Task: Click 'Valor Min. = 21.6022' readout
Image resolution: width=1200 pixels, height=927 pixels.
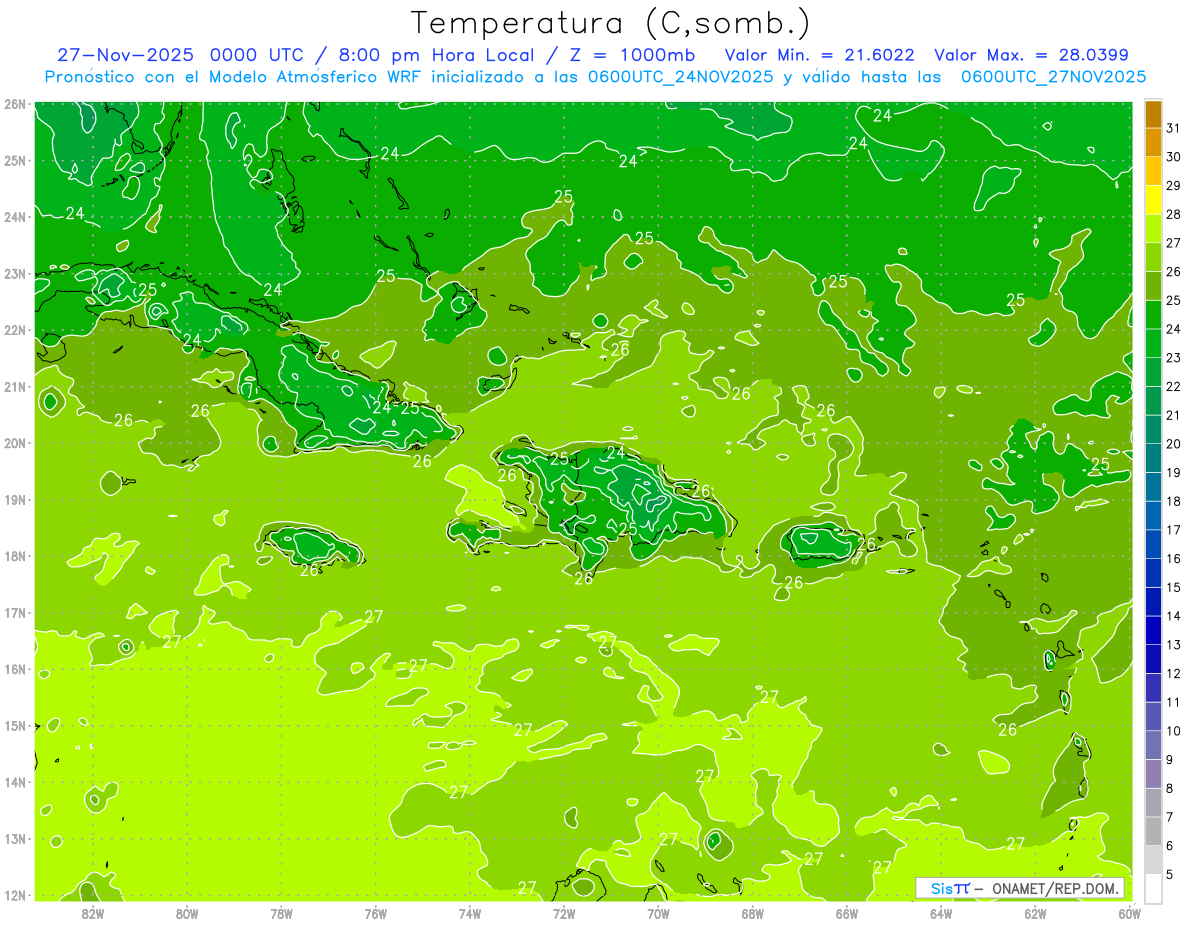Action: click(820, 55)
